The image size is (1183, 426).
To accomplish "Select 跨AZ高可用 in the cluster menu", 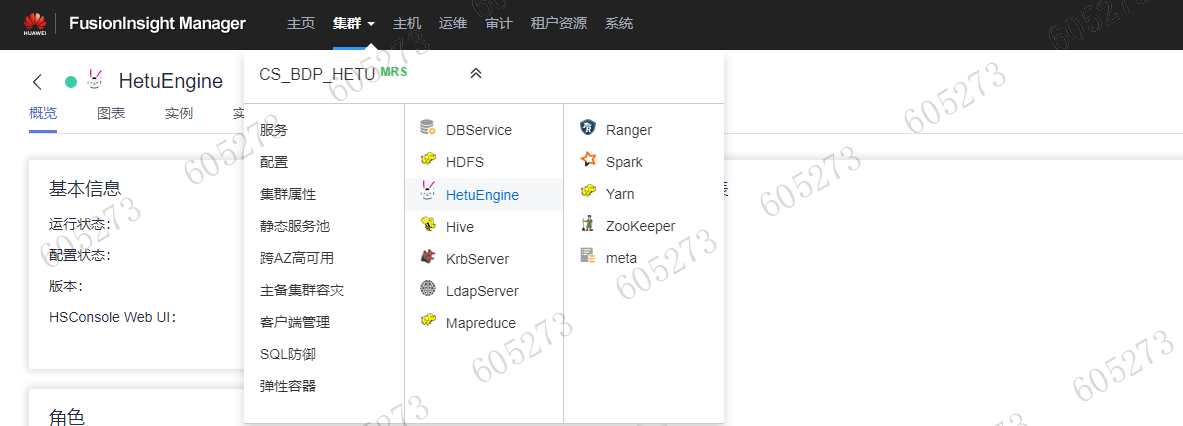I will (297, 259).
